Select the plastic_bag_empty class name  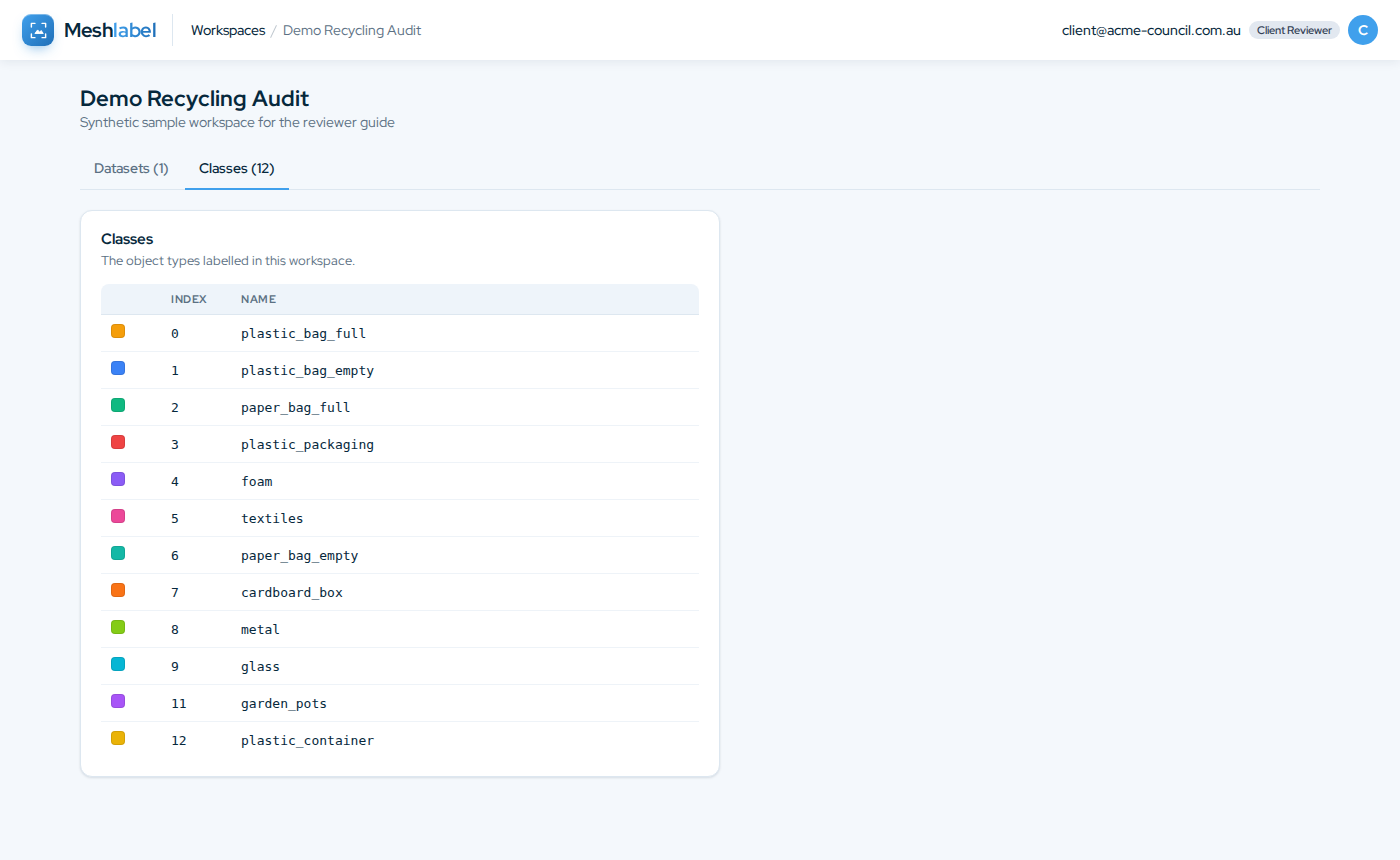point(308,370)
